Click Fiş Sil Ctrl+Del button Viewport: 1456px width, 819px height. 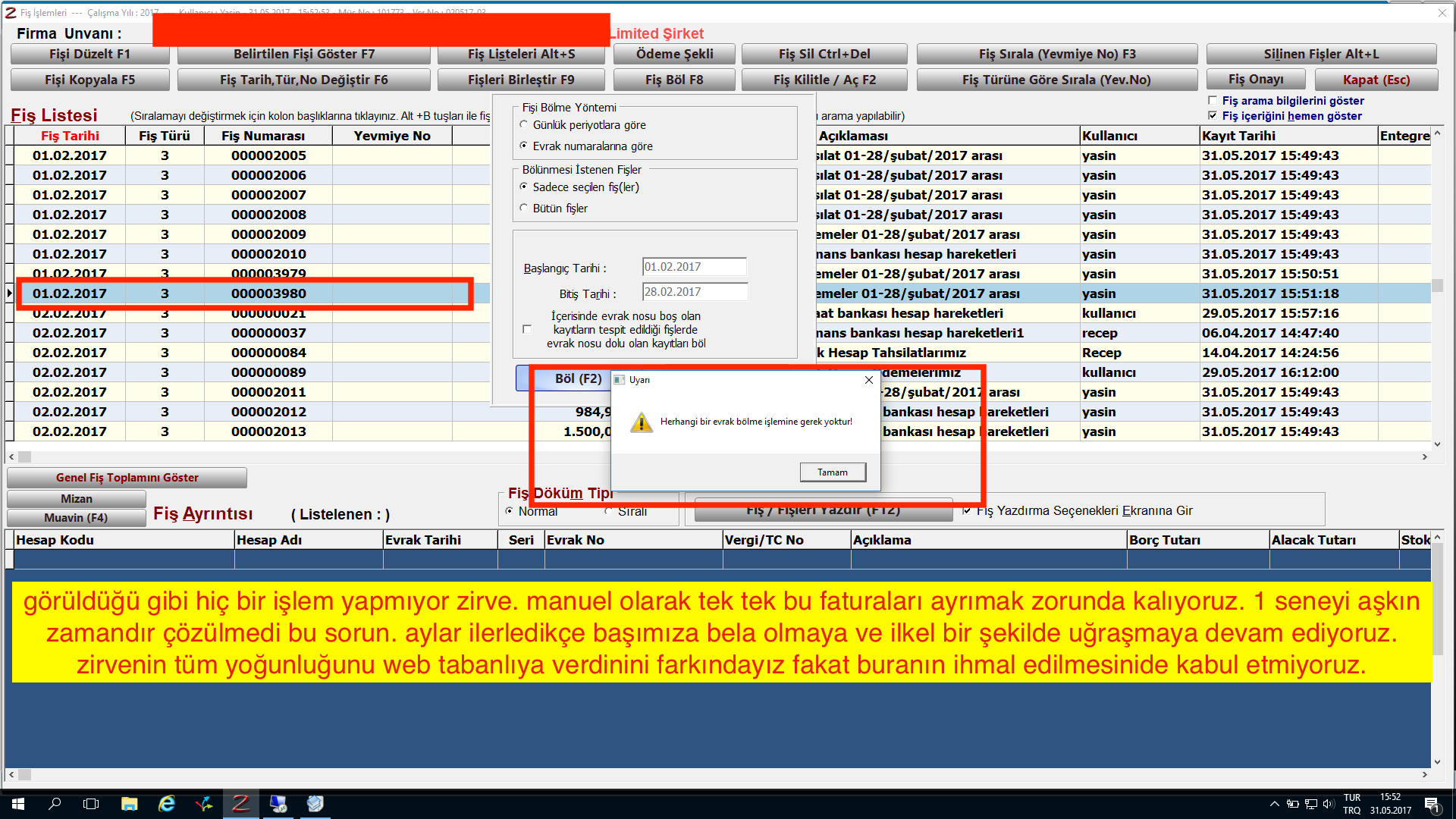824,54
